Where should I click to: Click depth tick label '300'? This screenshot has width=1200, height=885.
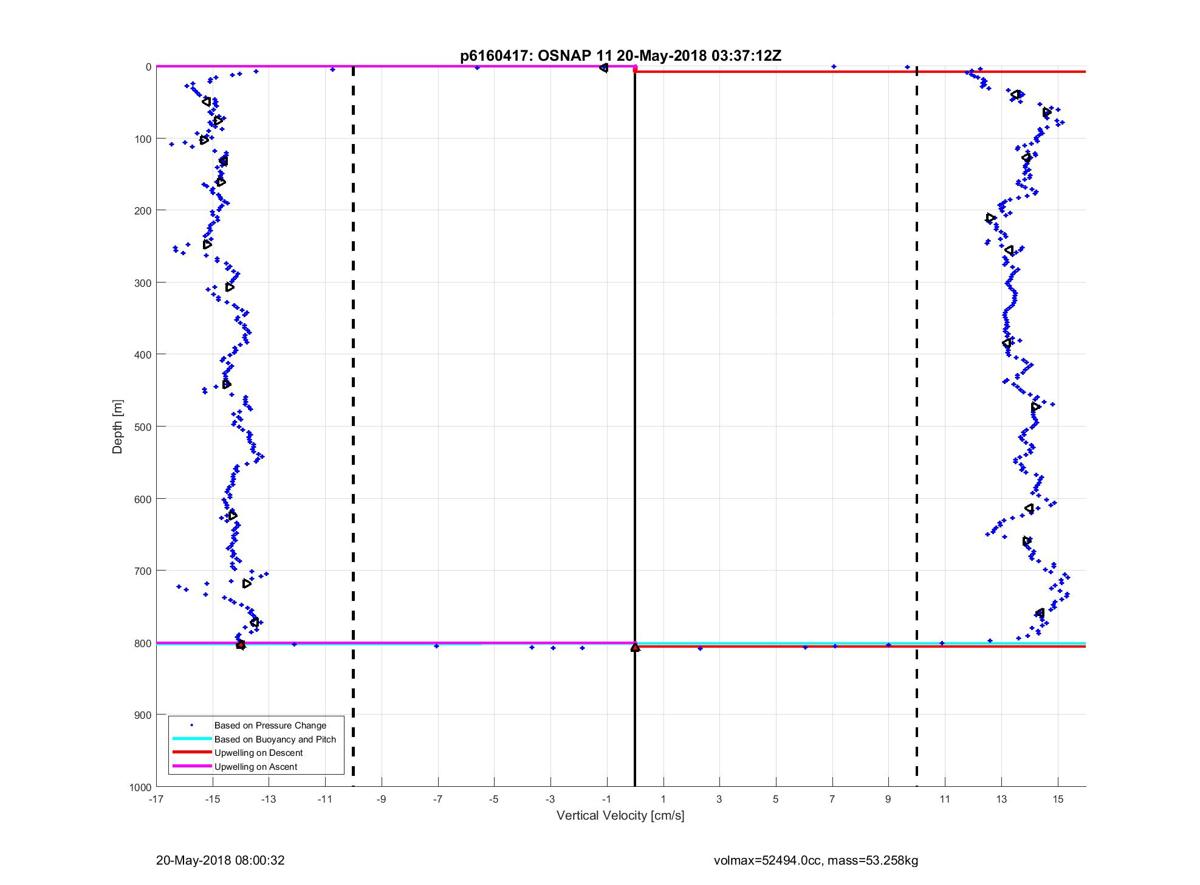(142, 283)
